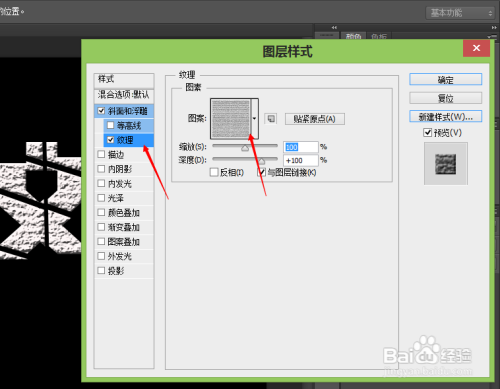Collapse panels with the left double-arrow
The width and height of the screenshot is (500, 389).
[x=334, y=27]
